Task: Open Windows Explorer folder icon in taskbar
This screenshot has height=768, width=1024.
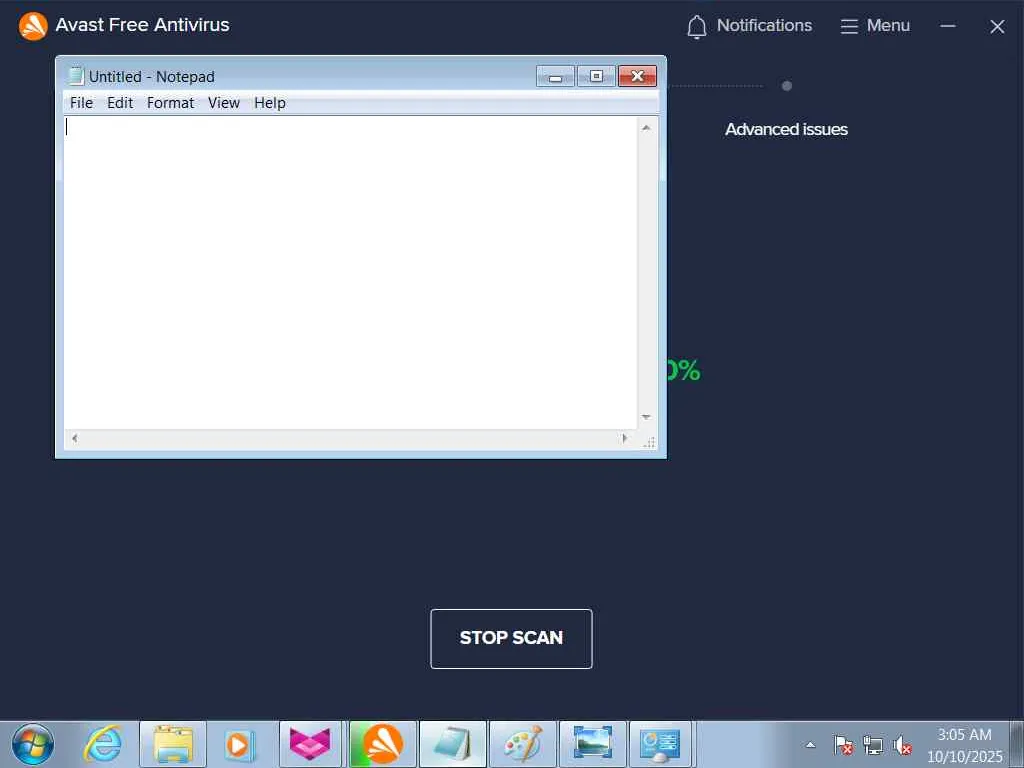Action: pos(173,744)
